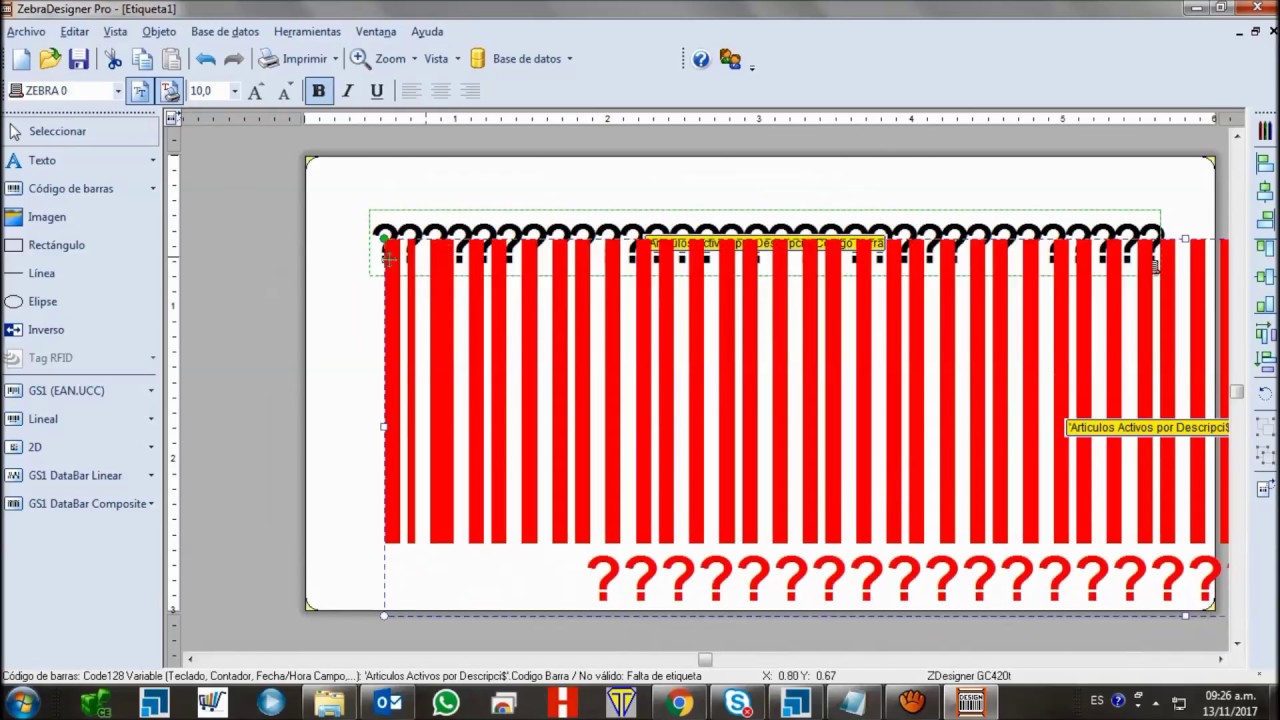
Task: Choose the Seleccionar pointer tool
Action: [80, 131]
